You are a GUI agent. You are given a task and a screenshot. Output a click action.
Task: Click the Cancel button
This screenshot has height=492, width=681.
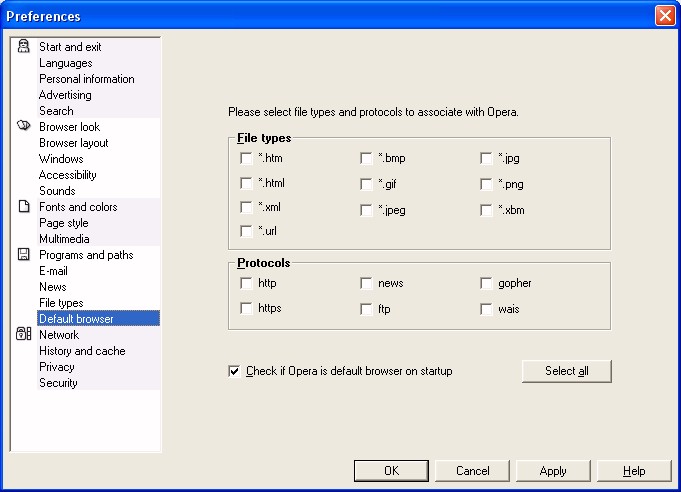coord(473,471)
